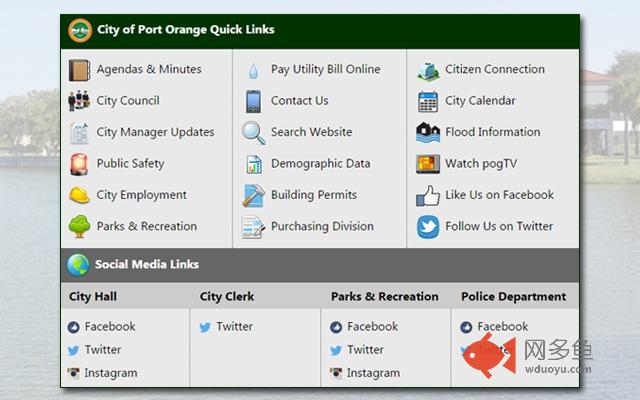
Task: Click the Agendas & Minutes notebook icon
Action: coord(79,70)
